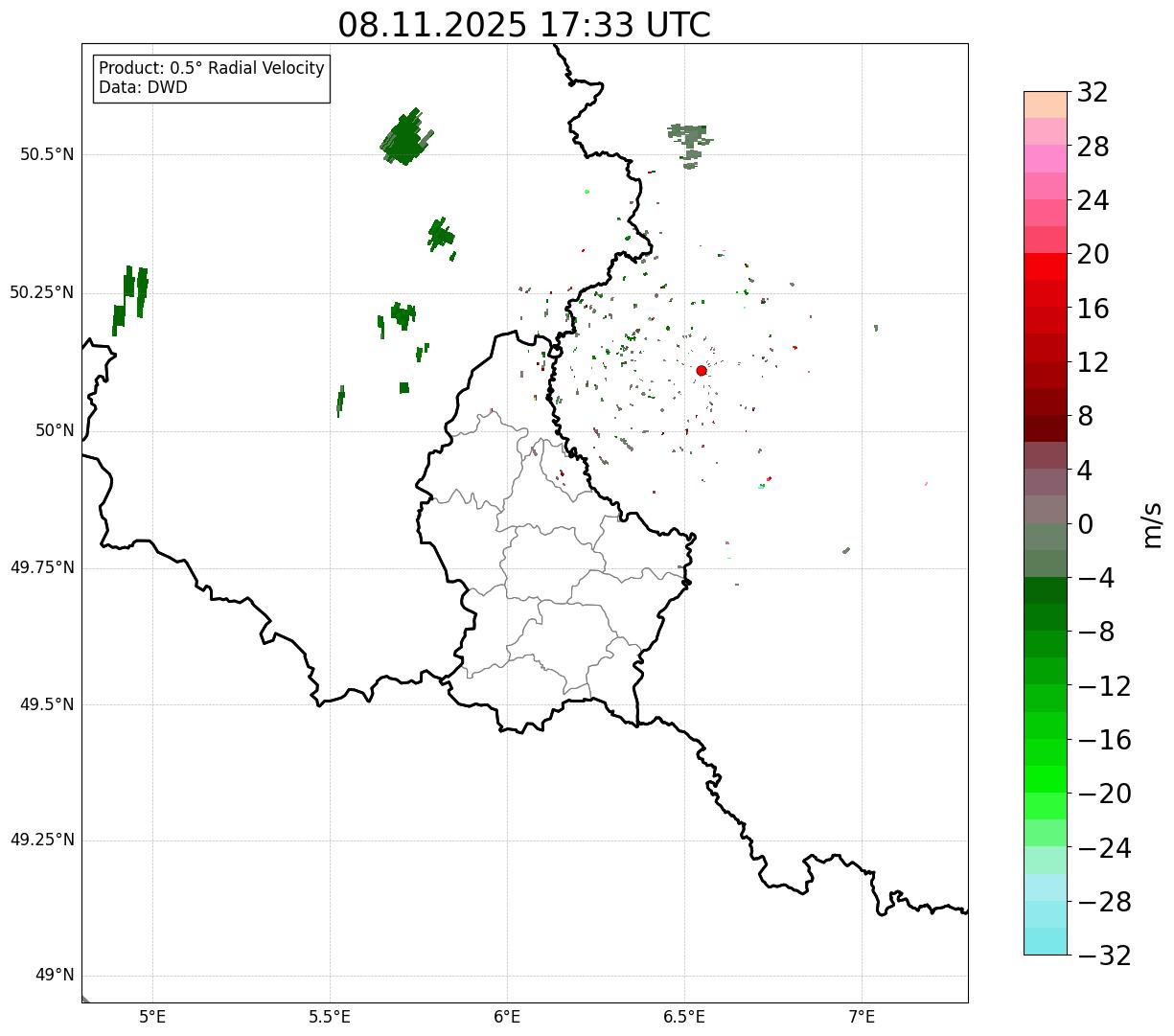1174x1036 pixels.
Task: Pick the cyan swatch at colorbar bottom
Action: coord(1046,941)
